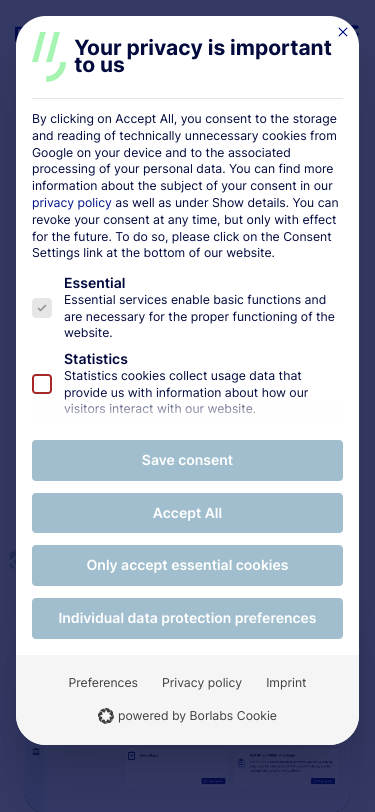375x812 pixels.
Task: Open the privacy policy link in the text
Action: pos(71,203)
